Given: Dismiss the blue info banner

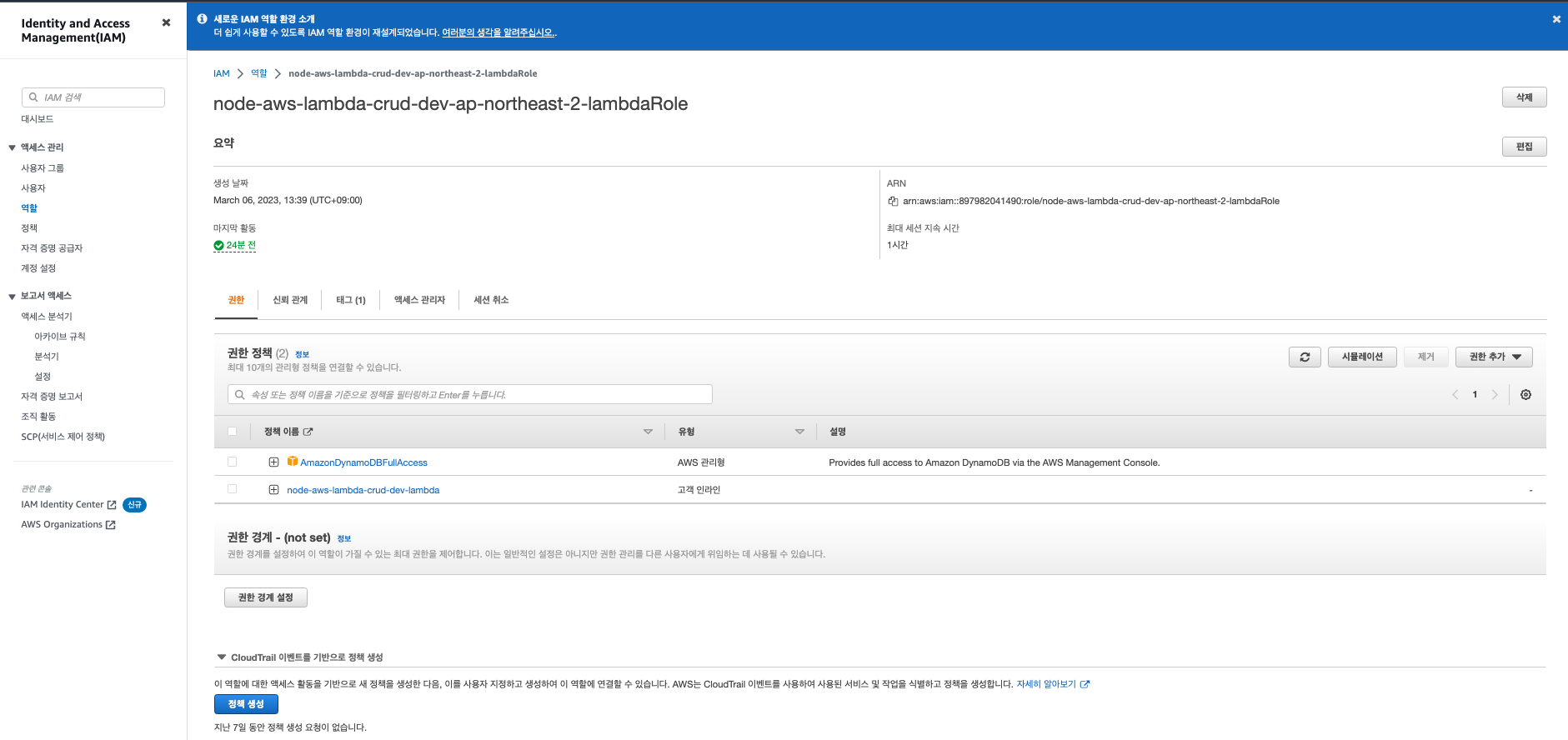Looking at the screenshot, I should (x=1555, y=19).
